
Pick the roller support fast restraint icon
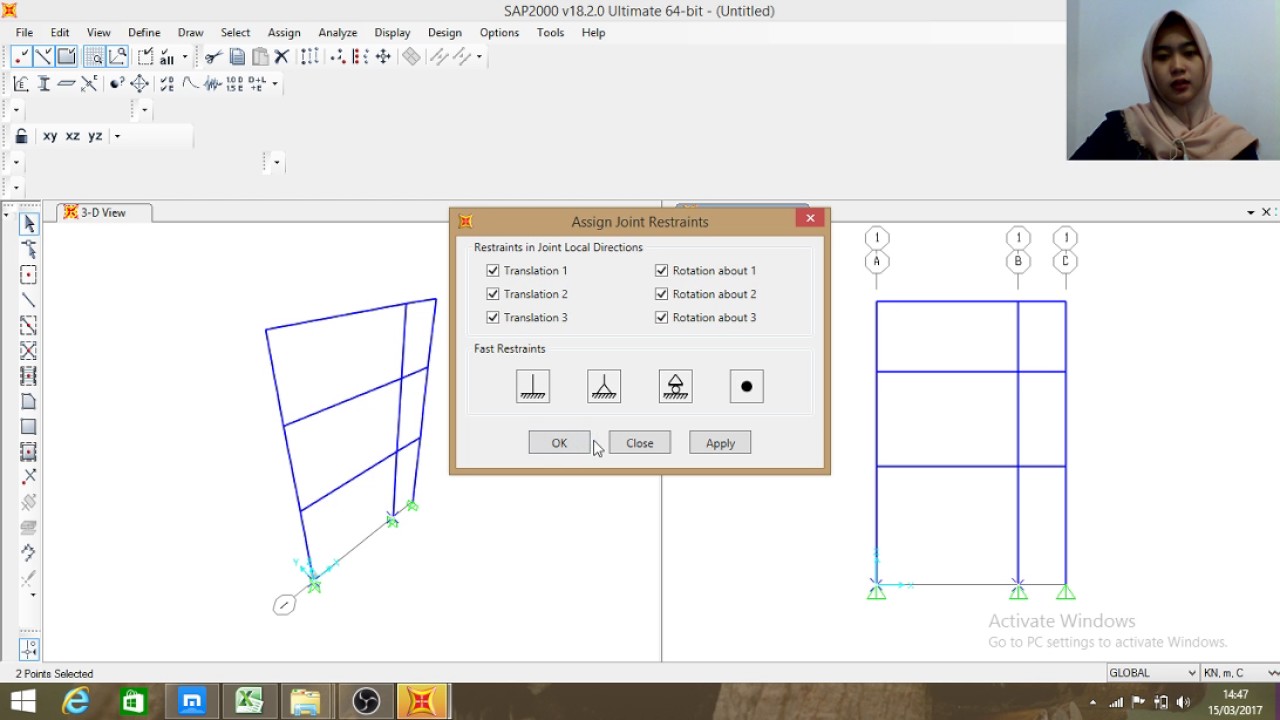point(675,387)
